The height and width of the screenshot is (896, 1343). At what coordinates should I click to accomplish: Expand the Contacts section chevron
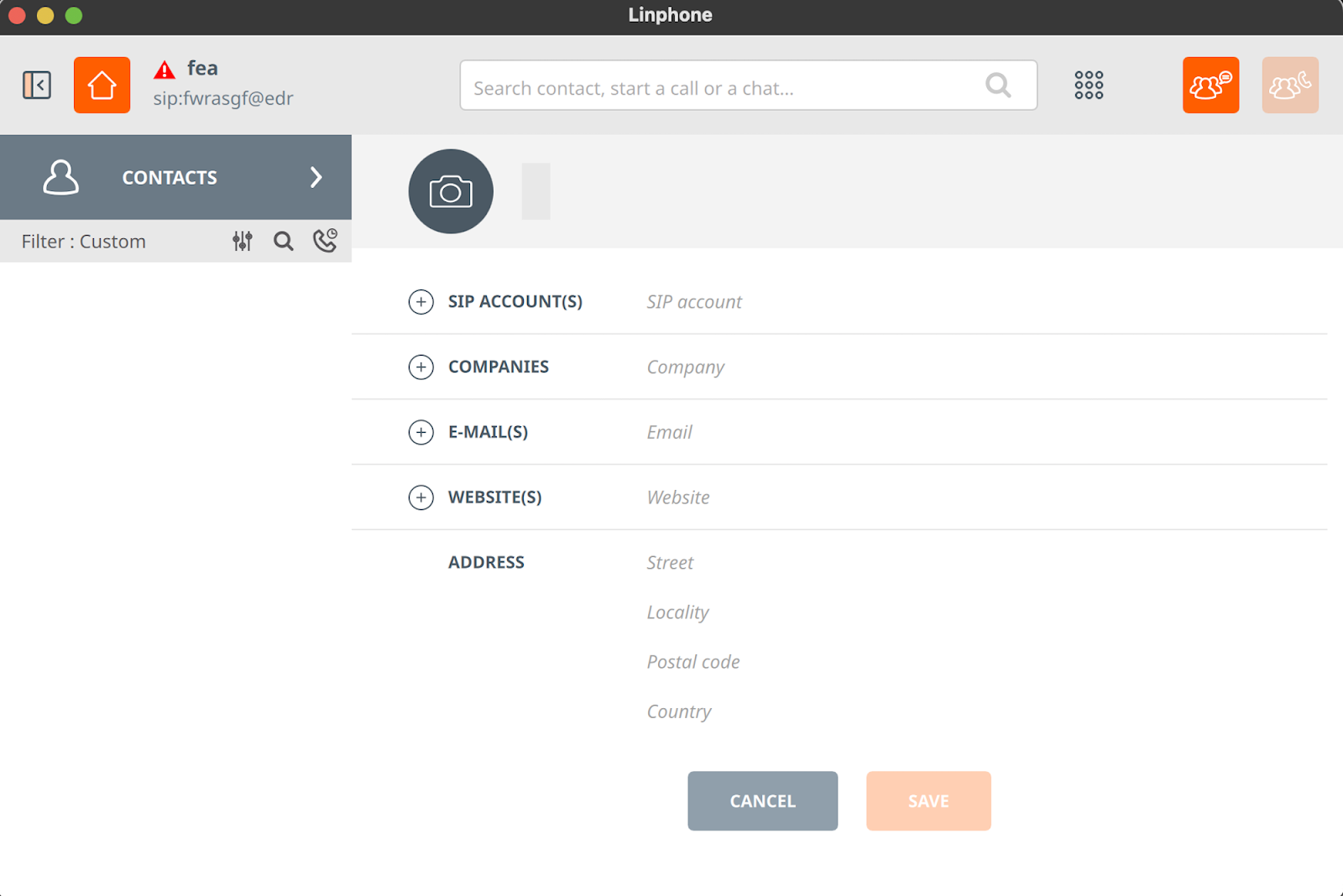click(x=316, y=177)
